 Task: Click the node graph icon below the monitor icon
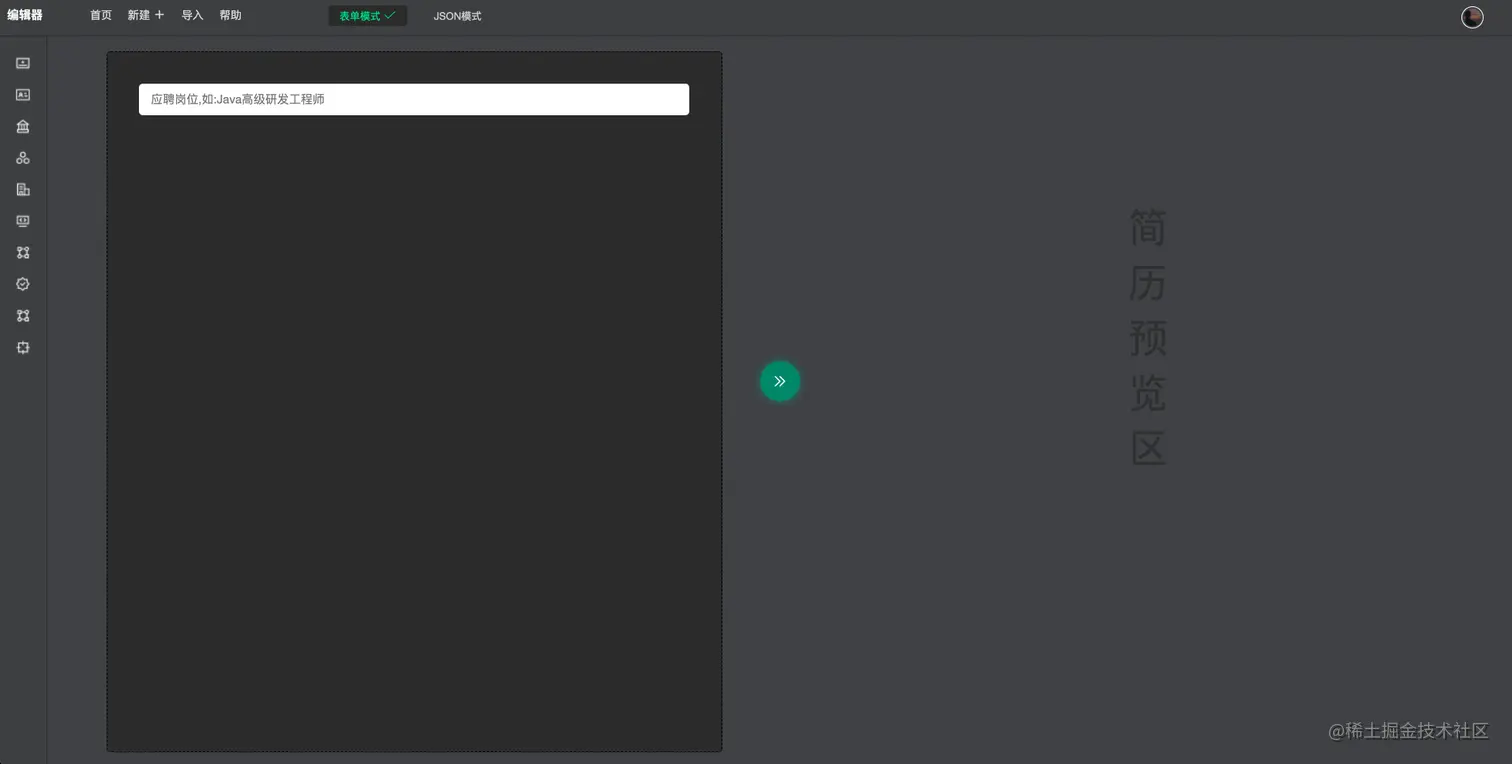click(x=23, y=253)
